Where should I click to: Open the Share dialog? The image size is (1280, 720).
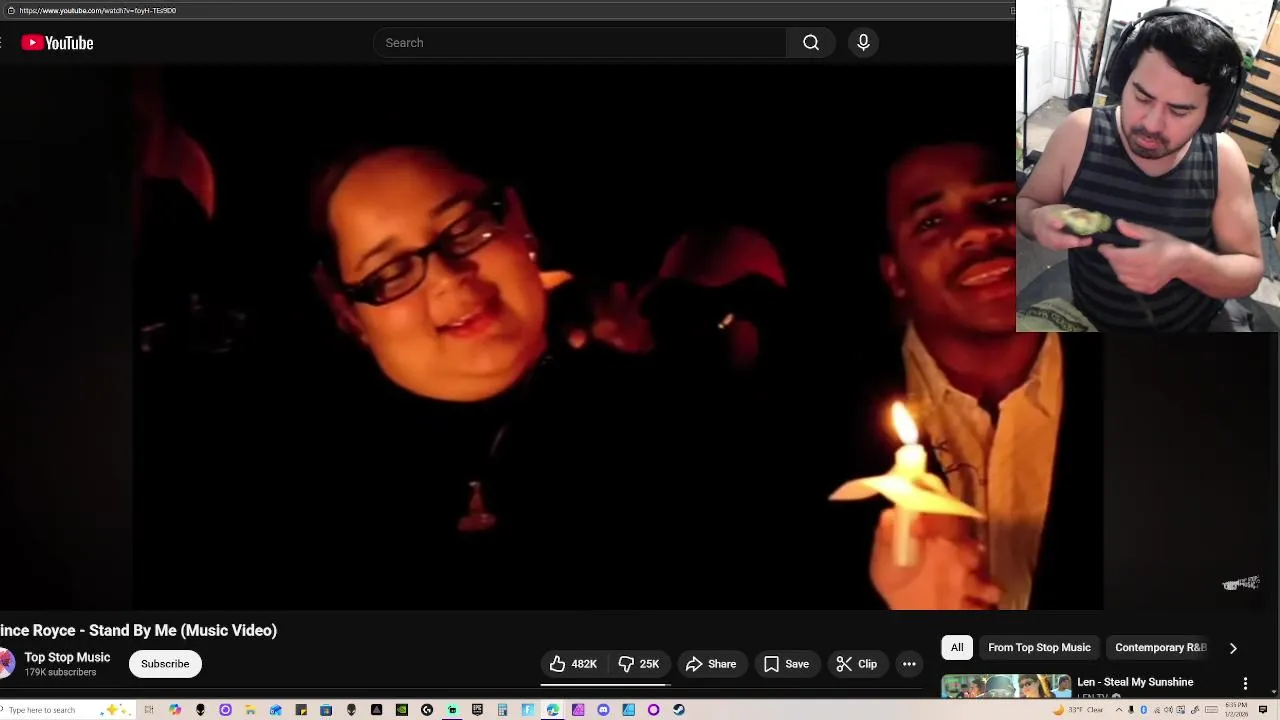(x=711, y=664)
